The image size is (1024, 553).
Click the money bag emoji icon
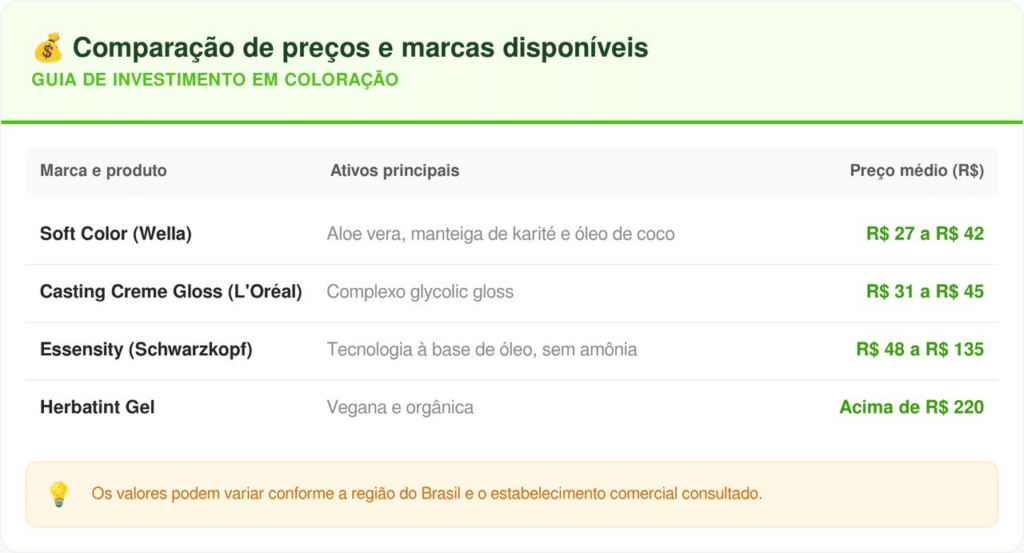[x=47, y=47]
